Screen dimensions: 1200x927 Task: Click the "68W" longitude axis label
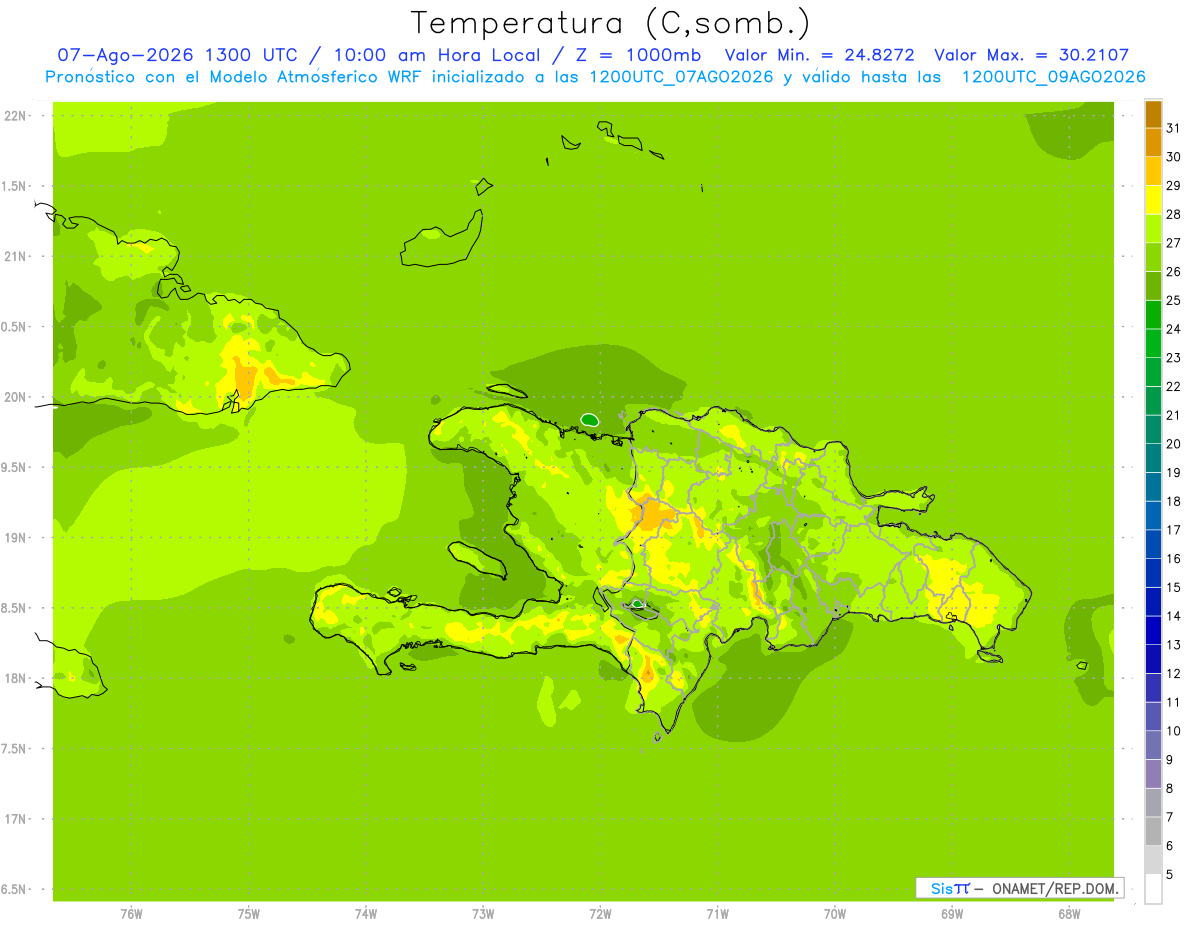(1069, 914)
